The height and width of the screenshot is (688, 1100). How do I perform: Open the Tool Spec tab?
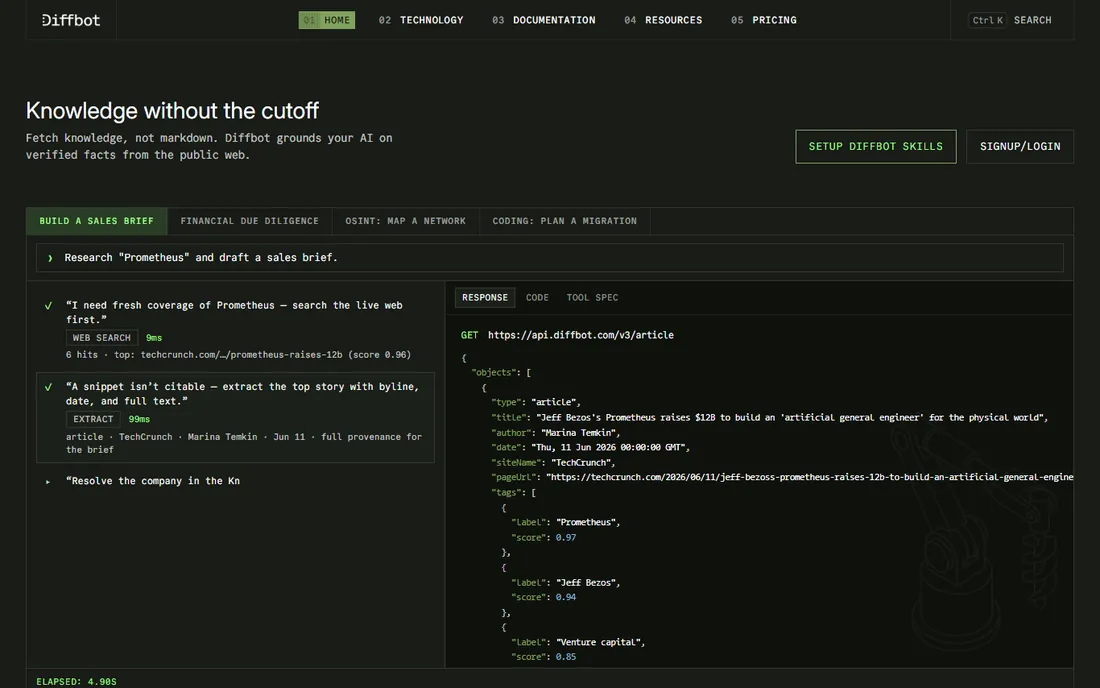(x=592, y=297)
